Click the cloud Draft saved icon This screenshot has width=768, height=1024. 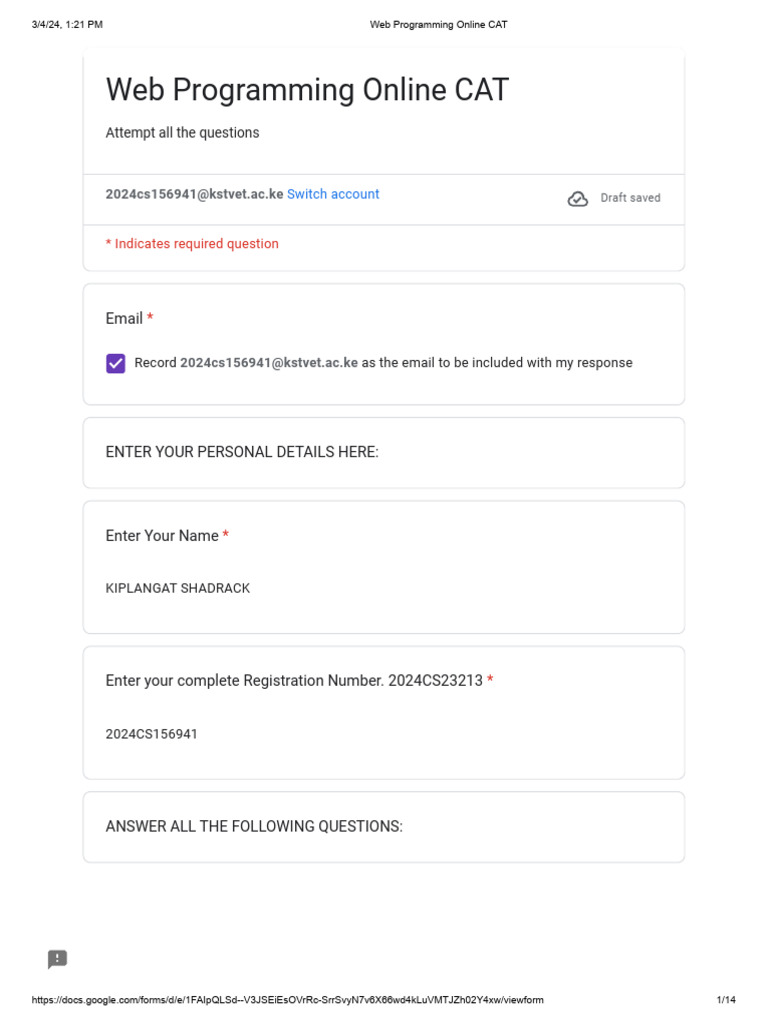(x=578, y=198)
